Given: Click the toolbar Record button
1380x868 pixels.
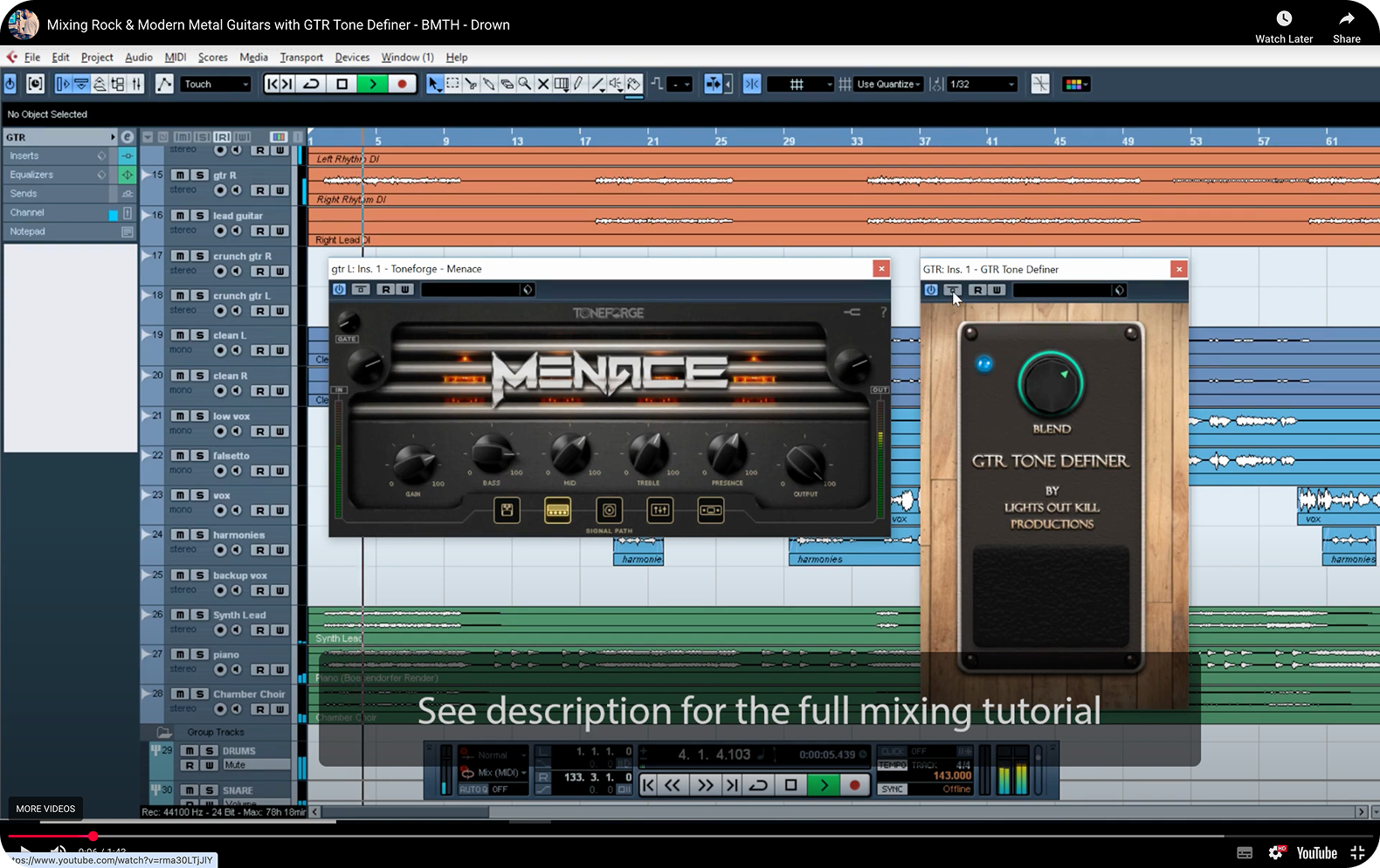Looking at the screenshot, I should [402, 84].
